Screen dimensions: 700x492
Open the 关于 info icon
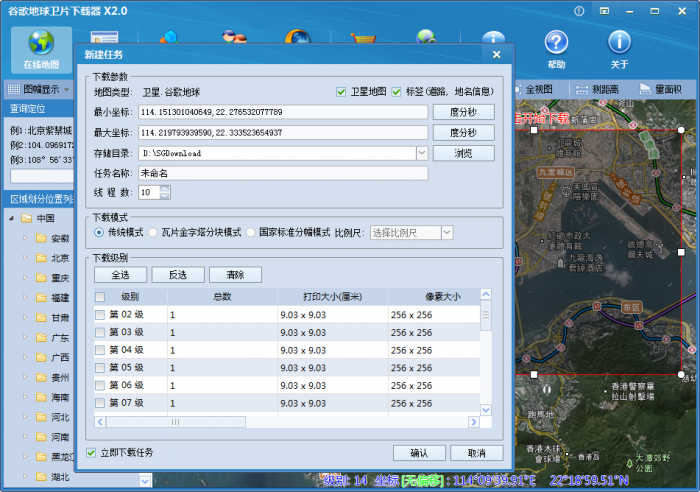click(x=619, y=42)
